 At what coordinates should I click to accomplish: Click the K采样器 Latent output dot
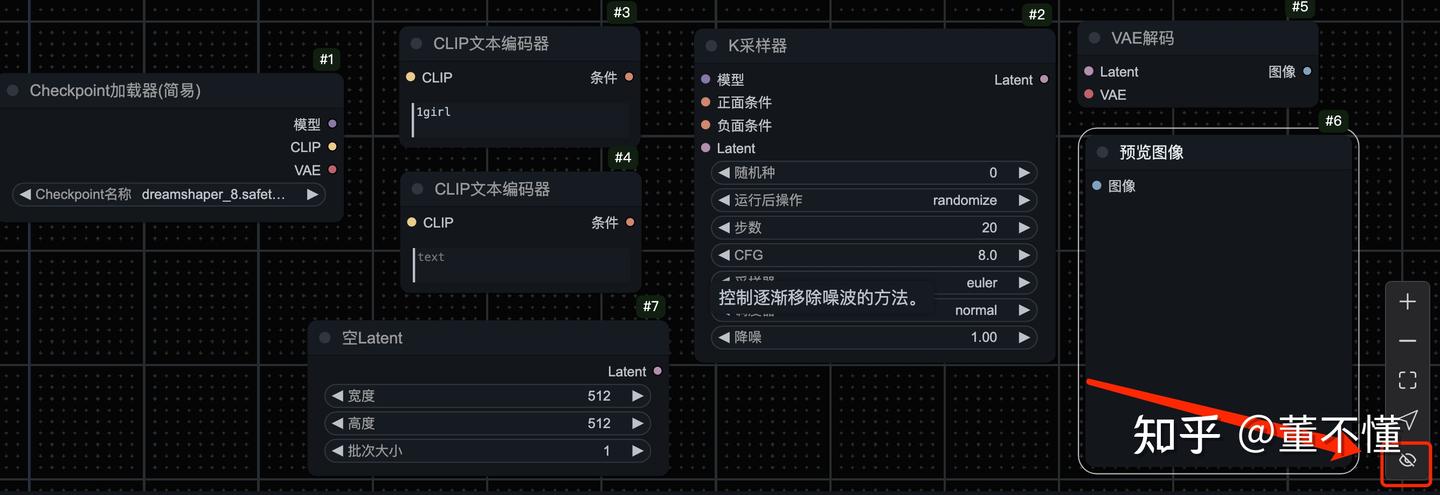1044,79
